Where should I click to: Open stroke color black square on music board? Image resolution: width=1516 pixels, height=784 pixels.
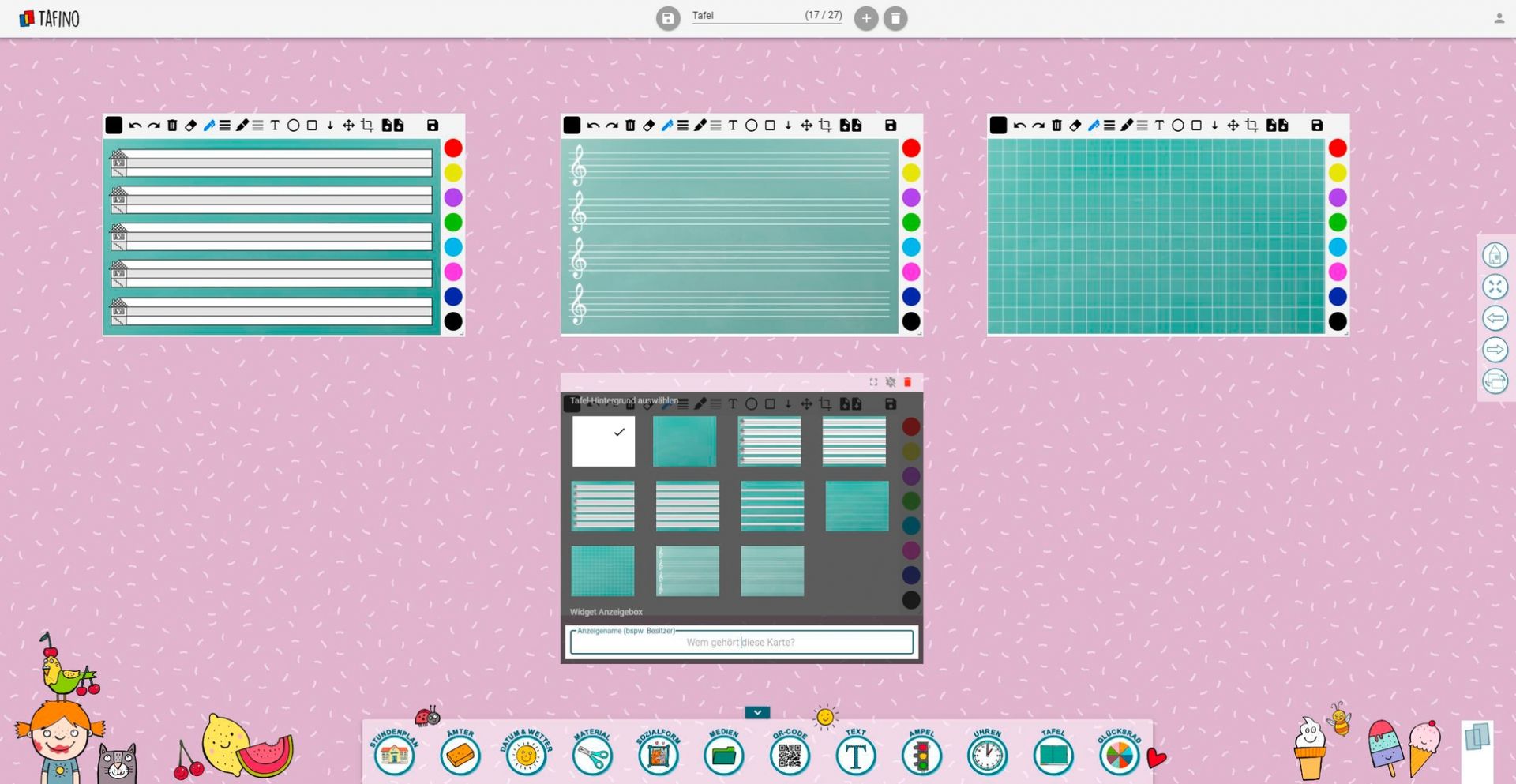(572, 126)
